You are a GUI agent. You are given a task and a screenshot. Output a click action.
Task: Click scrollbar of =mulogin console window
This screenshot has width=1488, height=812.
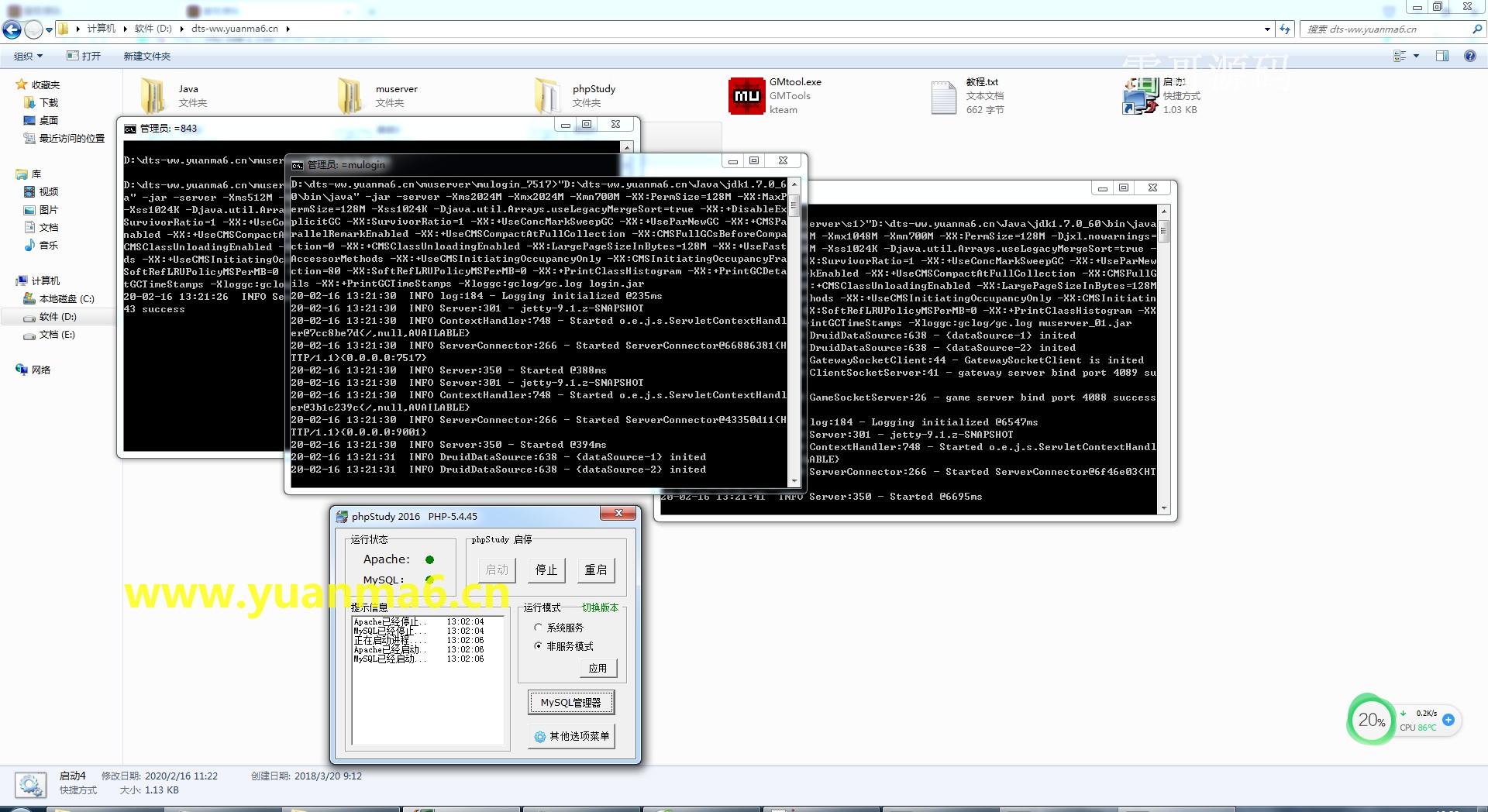794,207
